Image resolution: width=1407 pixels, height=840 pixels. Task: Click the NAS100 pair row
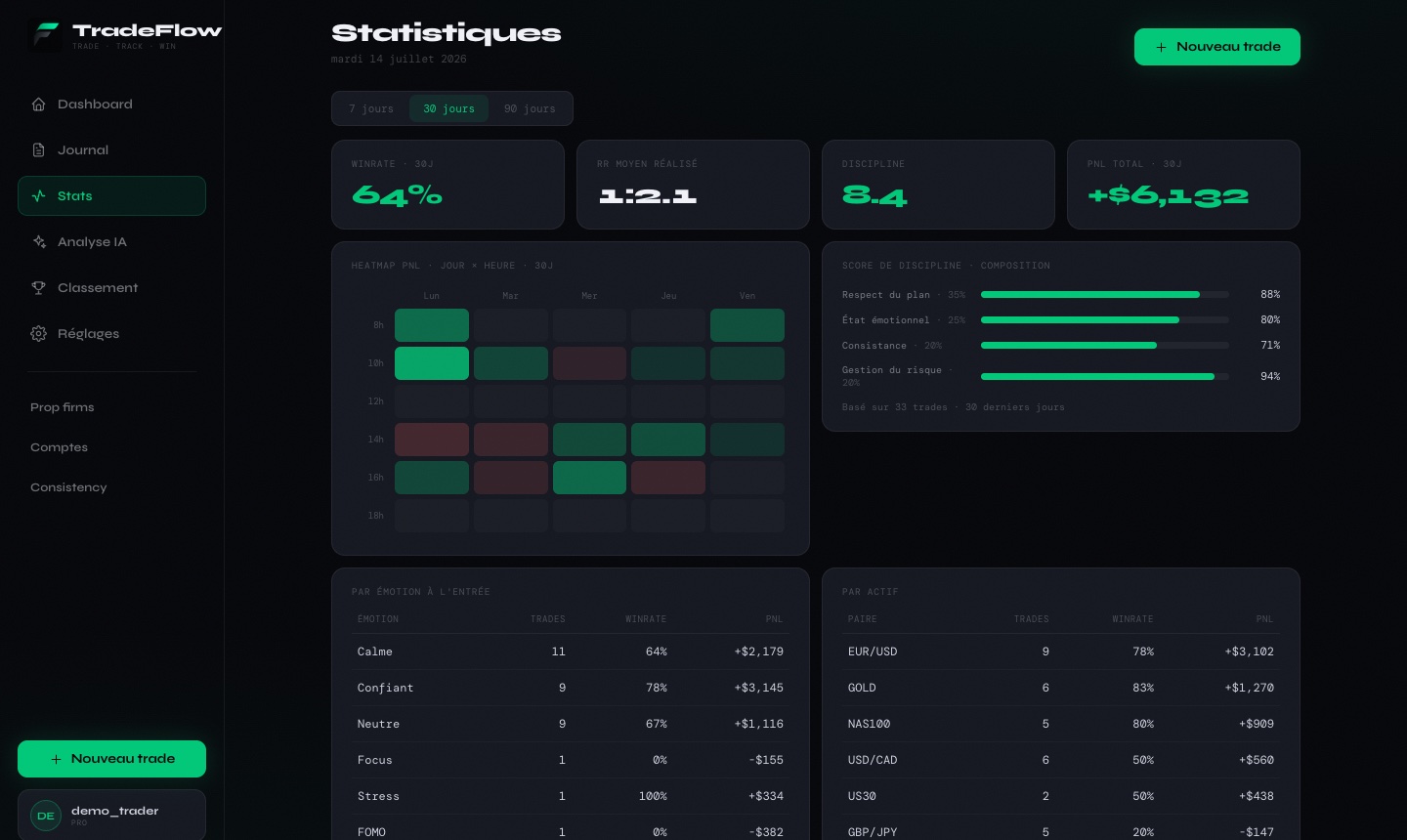1061,724
